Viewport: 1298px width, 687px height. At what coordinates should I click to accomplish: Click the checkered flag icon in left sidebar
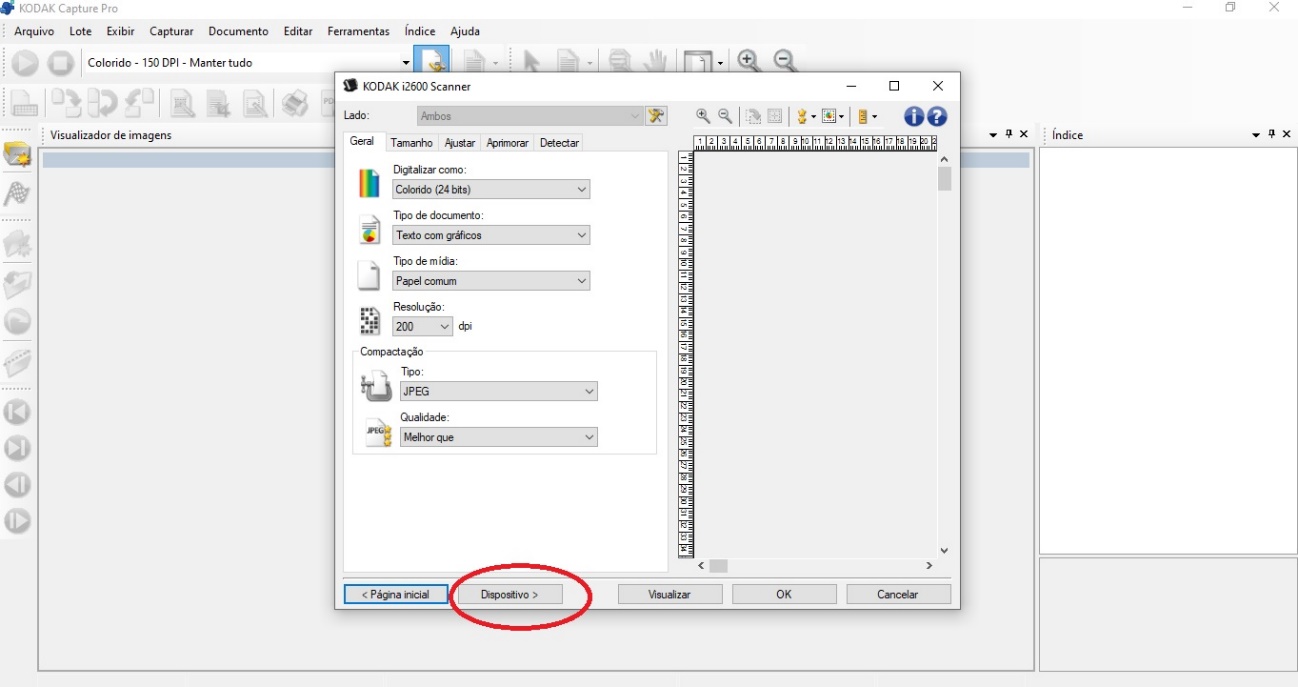[x=18, y=193]
